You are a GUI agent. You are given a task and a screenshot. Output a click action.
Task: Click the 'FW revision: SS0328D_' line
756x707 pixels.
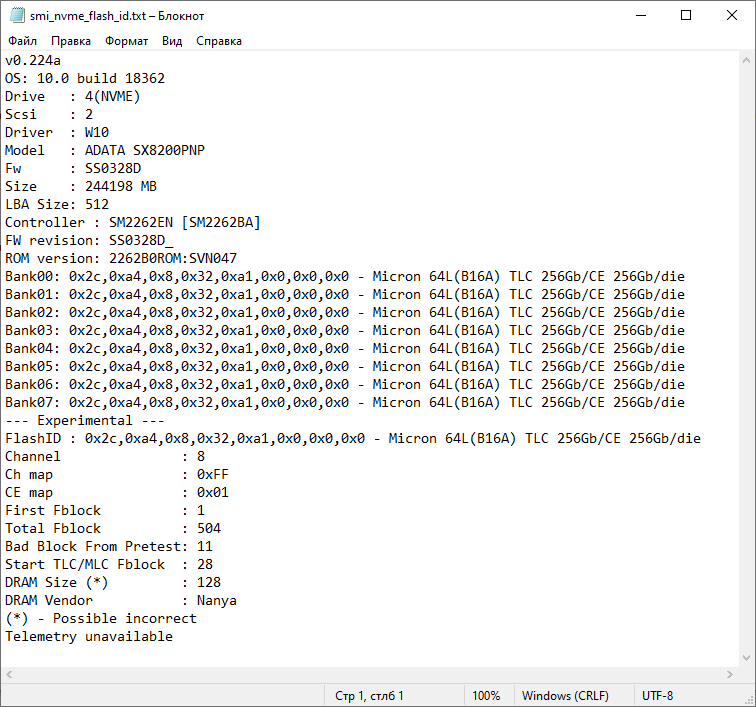(89, 240)
